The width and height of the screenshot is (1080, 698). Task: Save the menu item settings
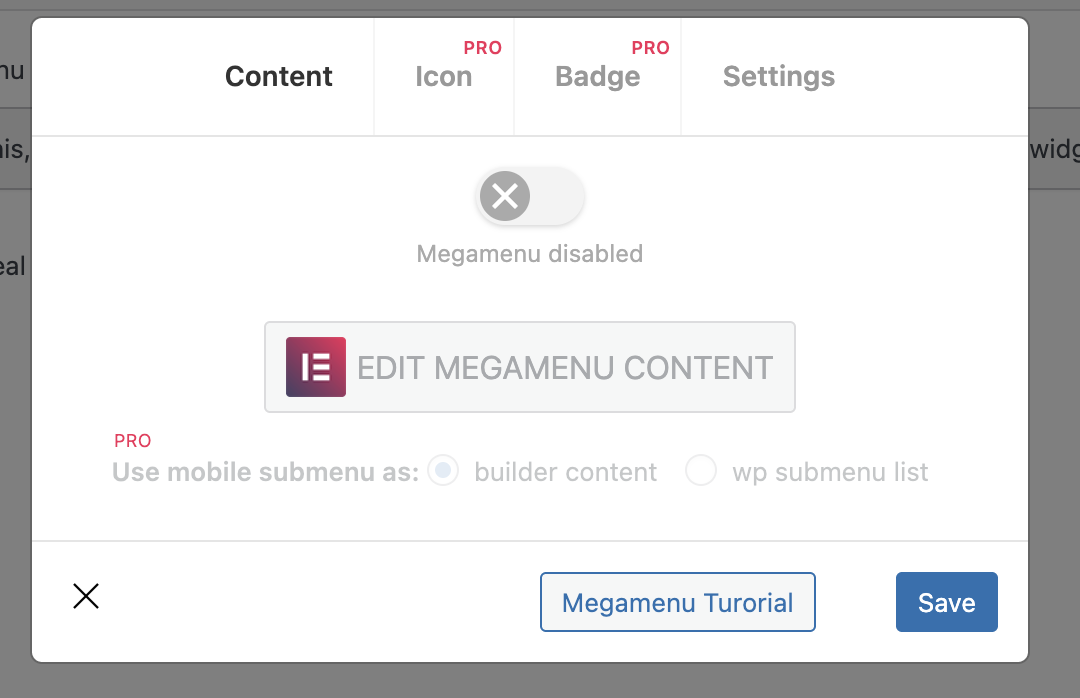click(946, 602)
